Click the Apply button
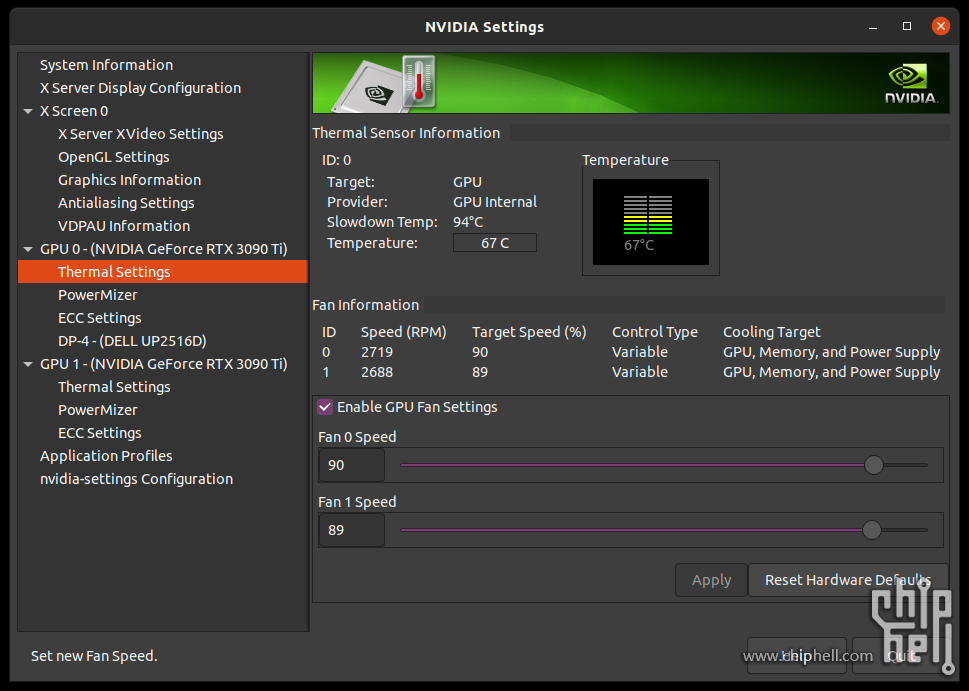 coord(711,580)
